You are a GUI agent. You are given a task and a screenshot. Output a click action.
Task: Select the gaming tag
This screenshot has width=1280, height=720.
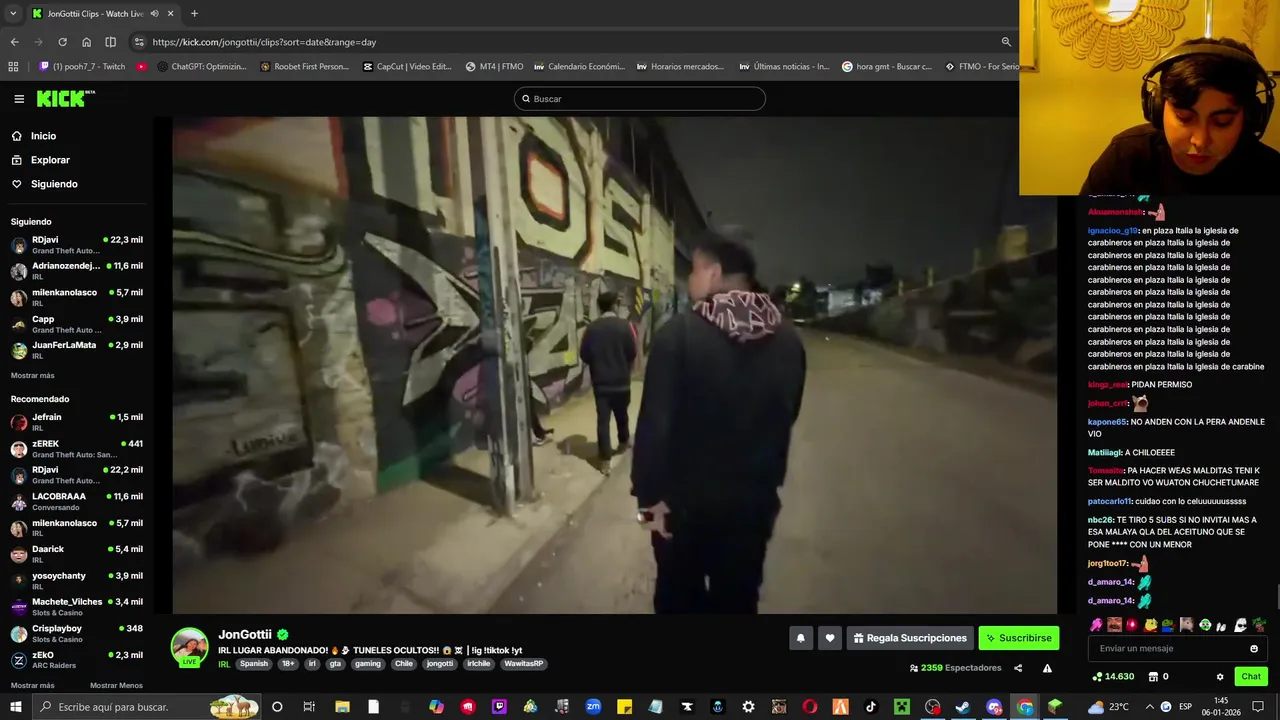coord(368,664)
